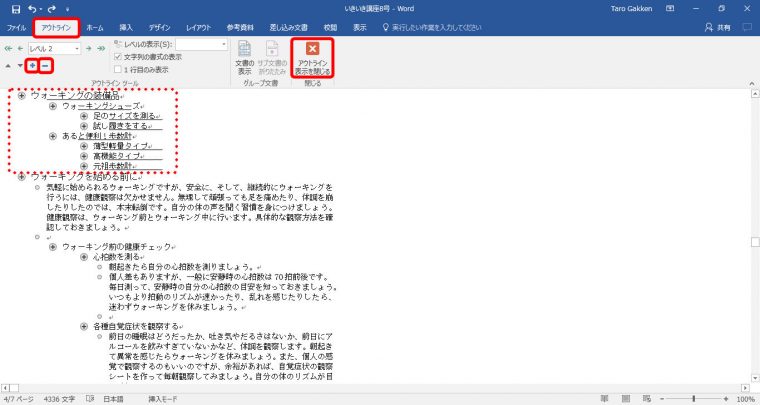This screenshot has width=760, height=405.
Task: Toggle plus symbol beside ウォーキングシューズ
Action: [x=53, y=106]
